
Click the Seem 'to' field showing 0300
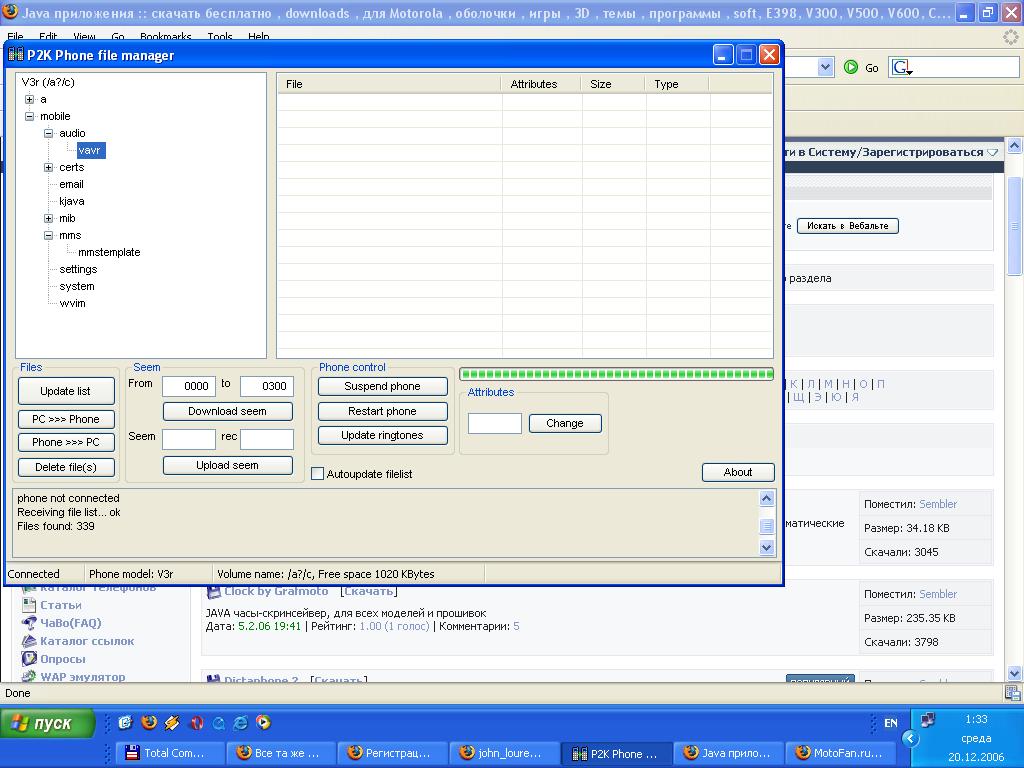266,386
